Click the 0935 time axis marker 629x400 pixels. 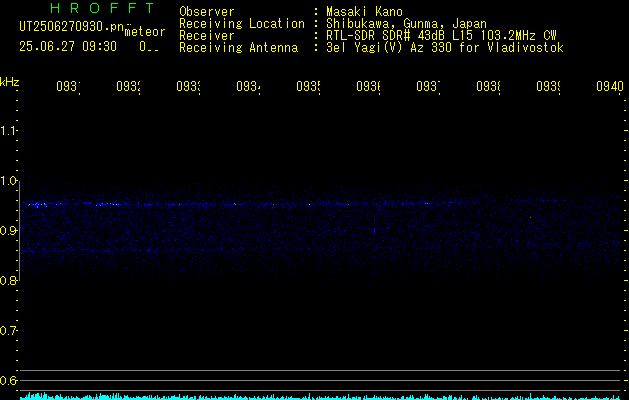(308, 86)
